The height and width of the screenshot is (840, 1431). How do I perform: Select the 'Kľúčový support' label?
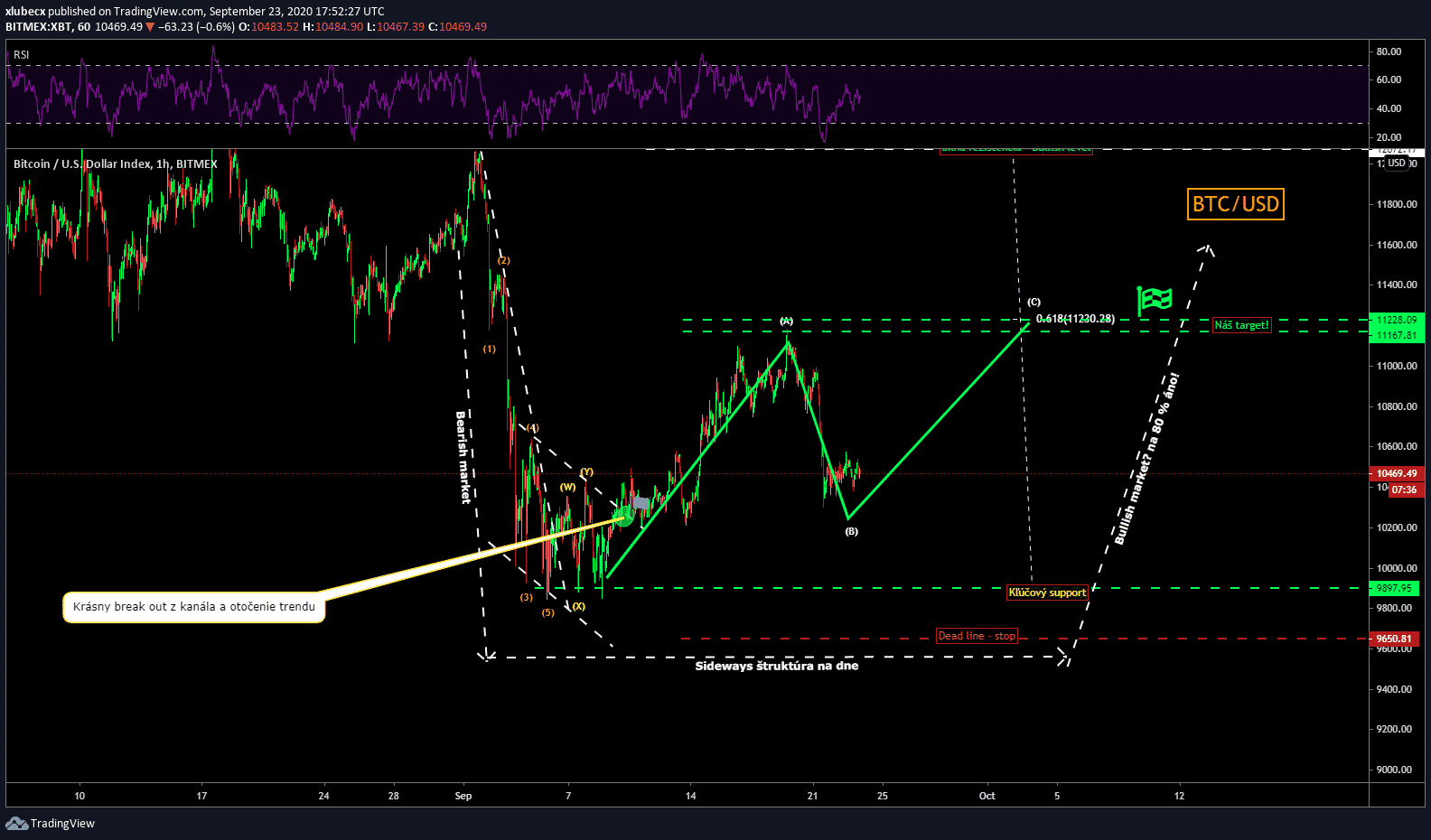(x=1047, y=593)
